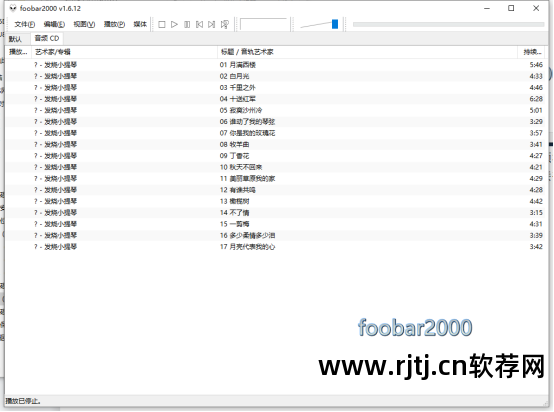Click the 3:15 duration cell
This screenshot has height=412, width=554.
coord(536,212)
